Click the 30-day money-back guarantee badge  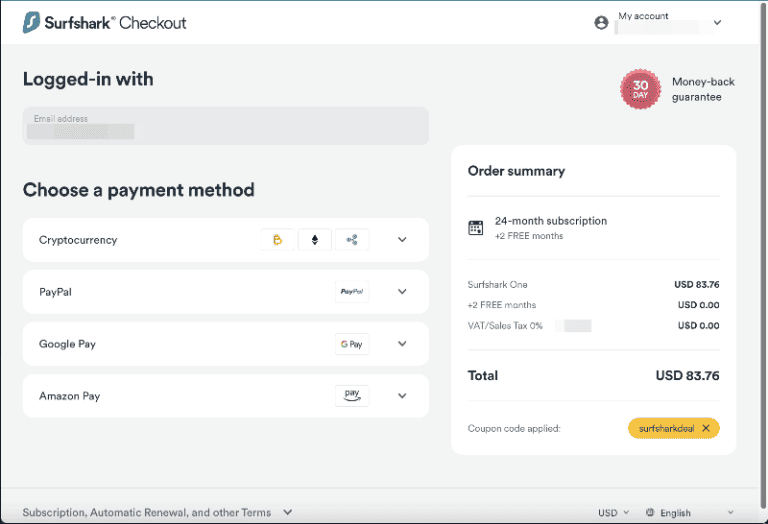(640, 89)
